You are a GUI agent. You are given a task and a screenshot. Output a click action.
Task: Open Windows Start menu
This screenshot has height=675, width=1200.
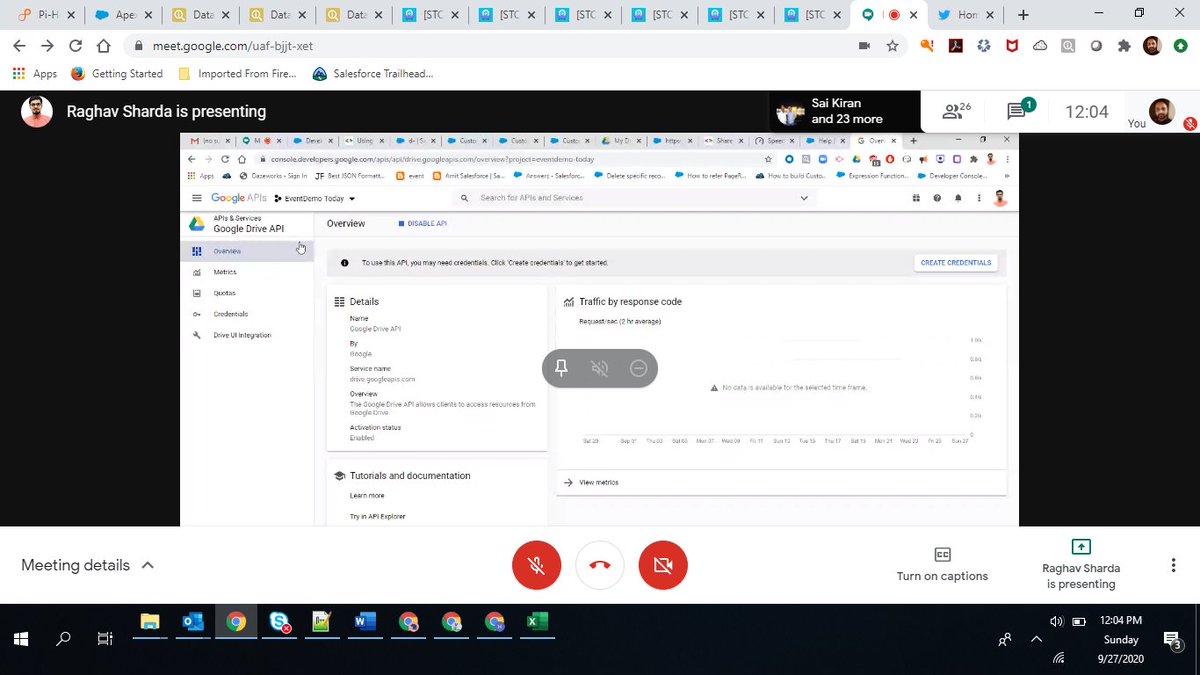pyautogui.click(x=21, y=638)
